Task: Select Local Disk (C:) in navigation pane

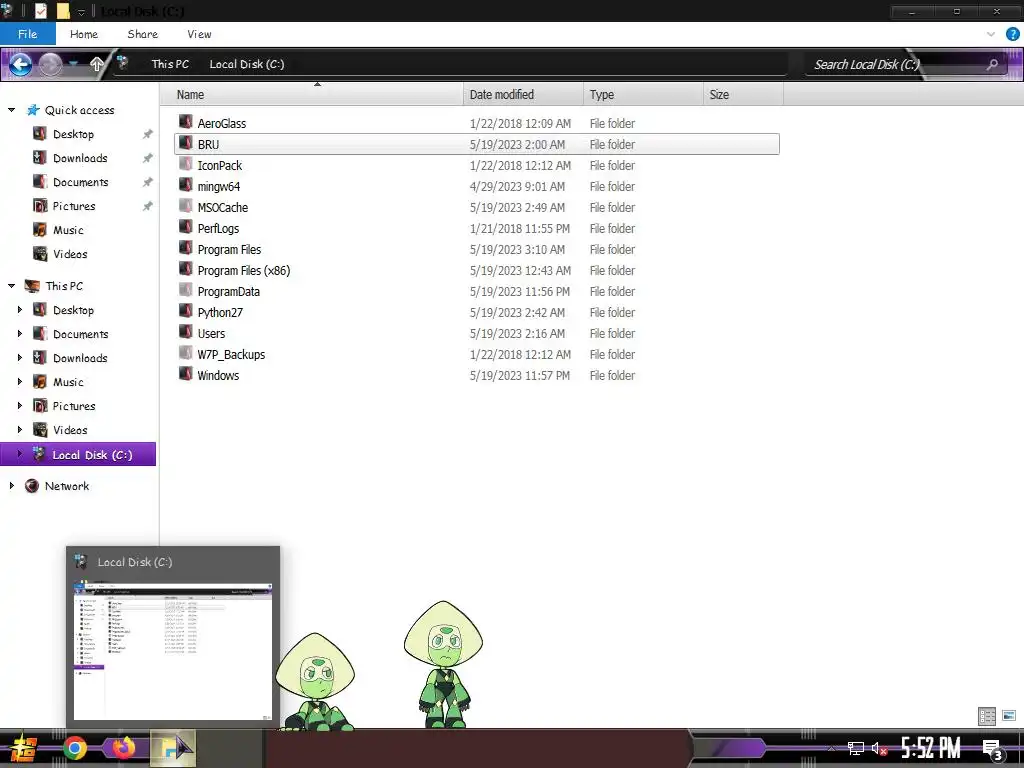Action: [78, 455]
